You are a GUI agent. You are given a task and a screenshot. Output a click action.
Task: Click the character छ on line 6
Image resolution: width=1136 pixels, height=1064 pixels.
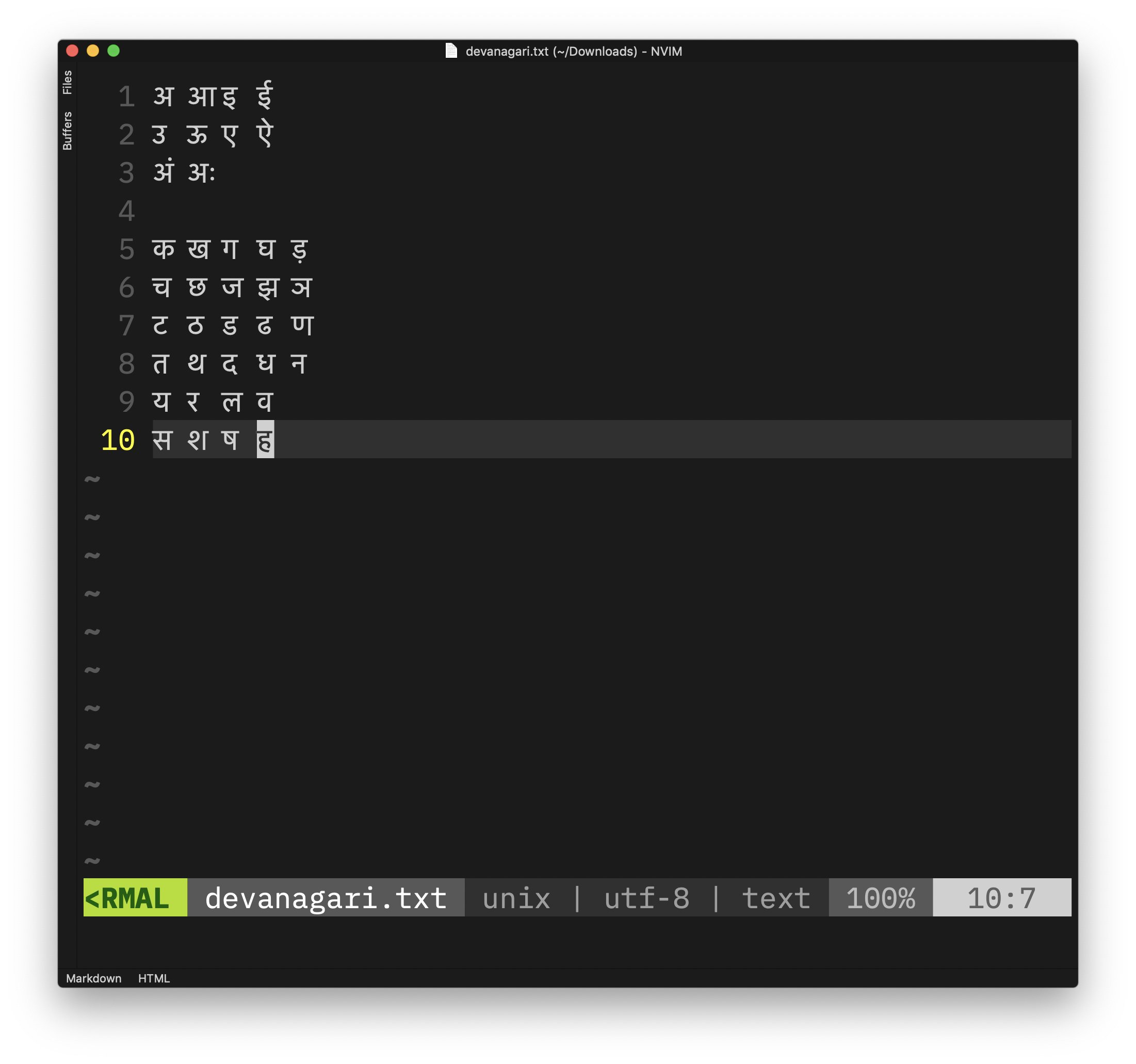click(x=197, y=287)
